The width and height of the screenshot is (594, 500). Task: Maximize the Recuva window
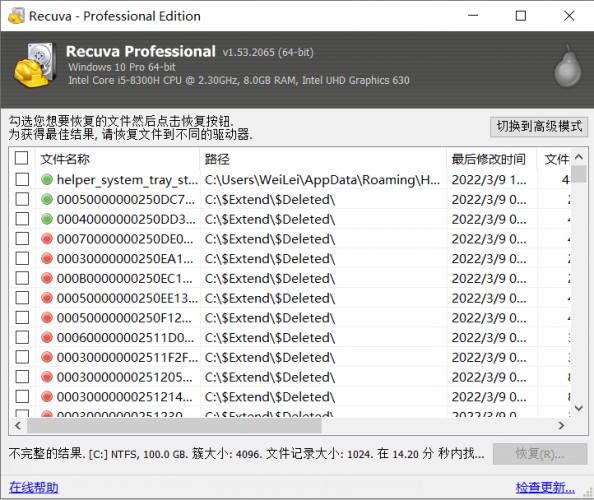click(521, 16)
